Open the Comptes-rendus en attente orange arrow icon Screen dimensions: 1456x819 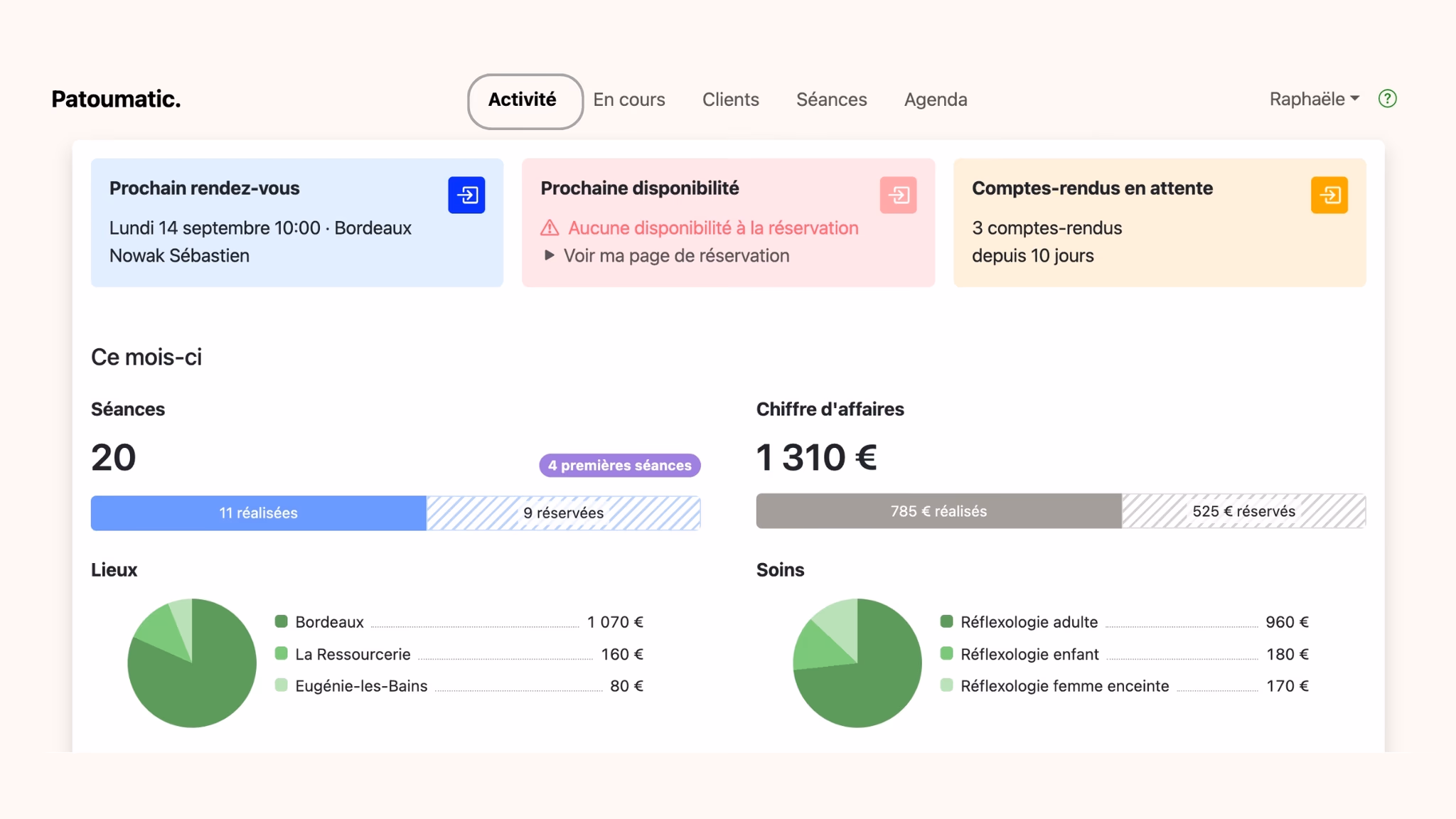(1329, 195)
